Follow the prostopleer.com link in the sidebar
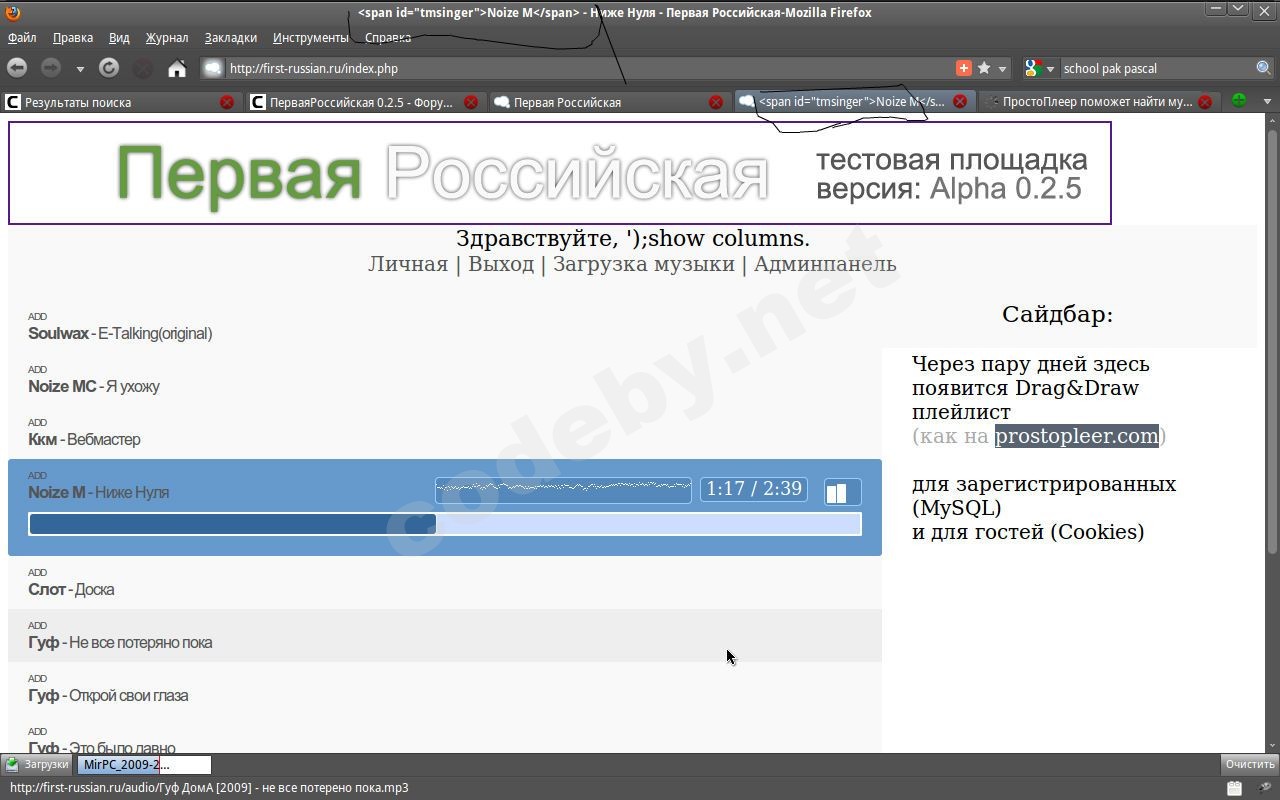 click(1077, 436)
